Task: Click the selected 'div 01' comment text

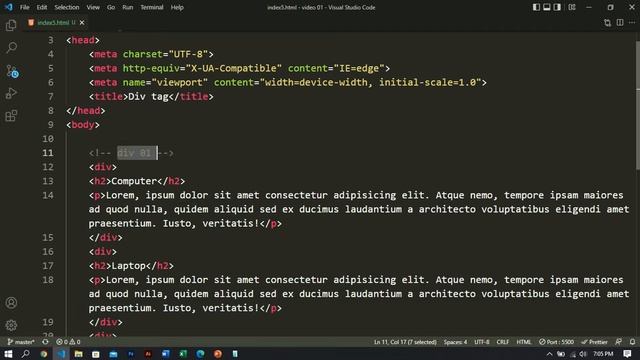Action: point(137,153)
